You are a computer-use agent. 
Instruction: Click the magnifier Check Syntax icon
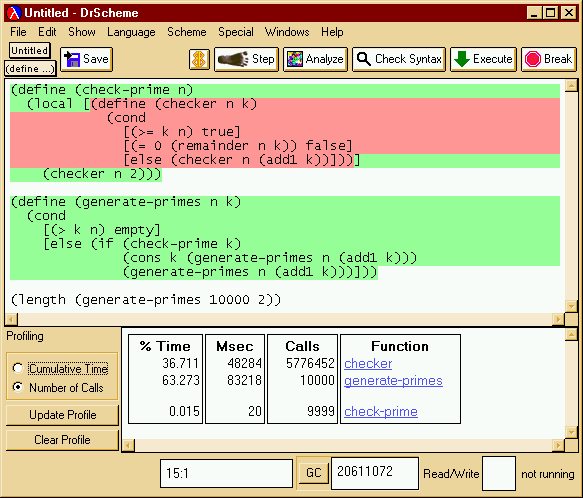364,59
